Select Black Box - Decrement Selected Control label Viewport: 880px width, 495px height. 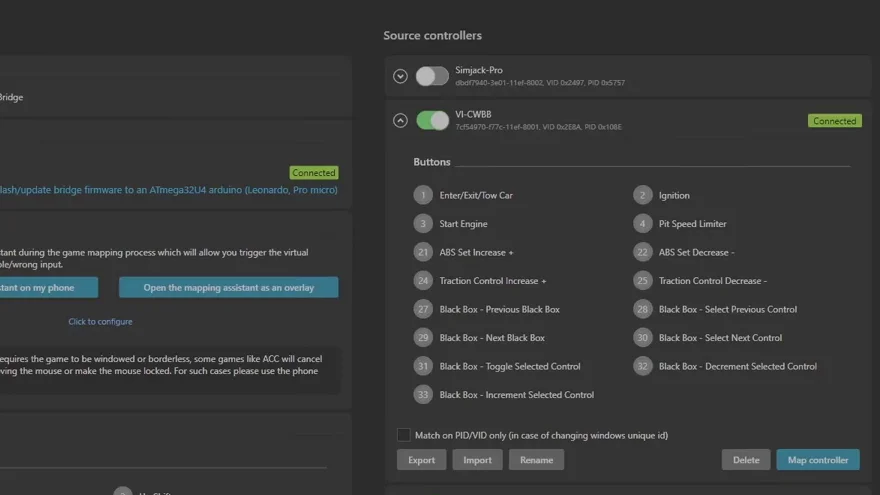click(x=738, y=366)
